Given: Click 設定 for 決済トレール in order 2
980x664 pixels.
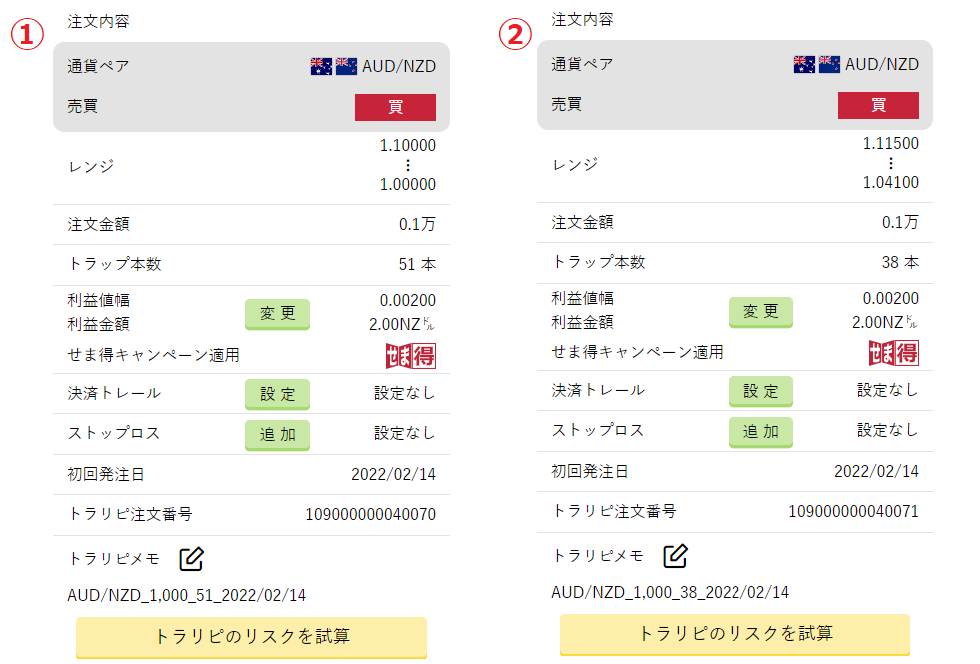Looking at the screenshot, I should click(761, 391).
